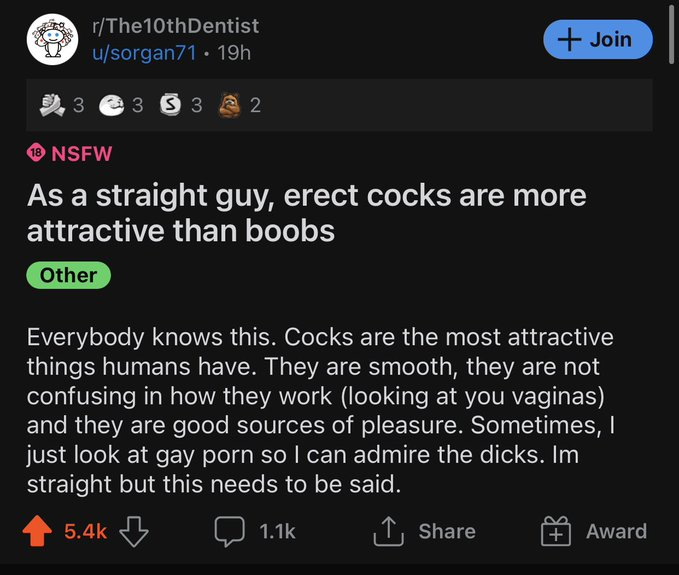Viewport: 679px width, 575px height.
Task: Tap the orange upvote arrow
Action: (x=37, y=530)
